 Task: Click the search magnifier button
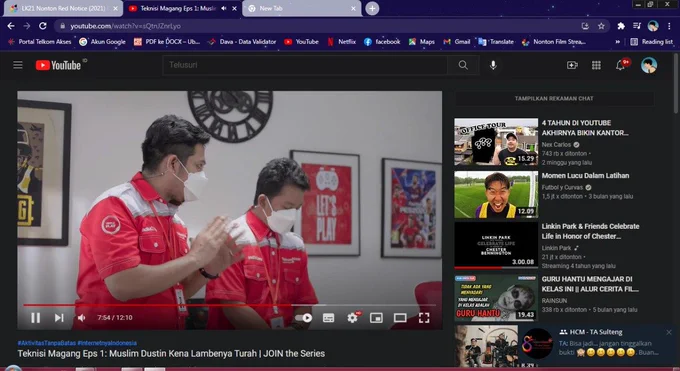point(463,65)
